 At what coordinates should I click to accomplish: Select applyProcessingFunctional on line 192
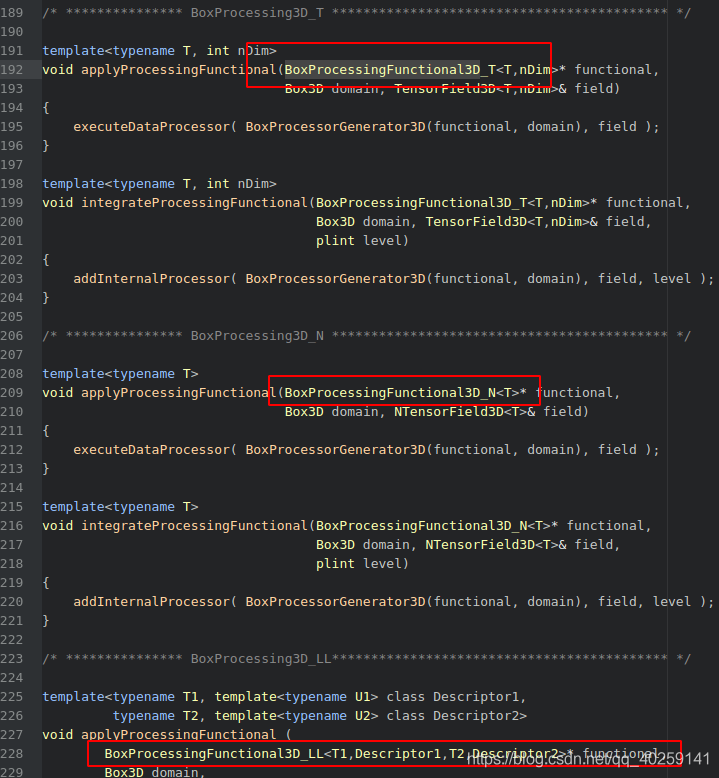click(x=179, y=70)
